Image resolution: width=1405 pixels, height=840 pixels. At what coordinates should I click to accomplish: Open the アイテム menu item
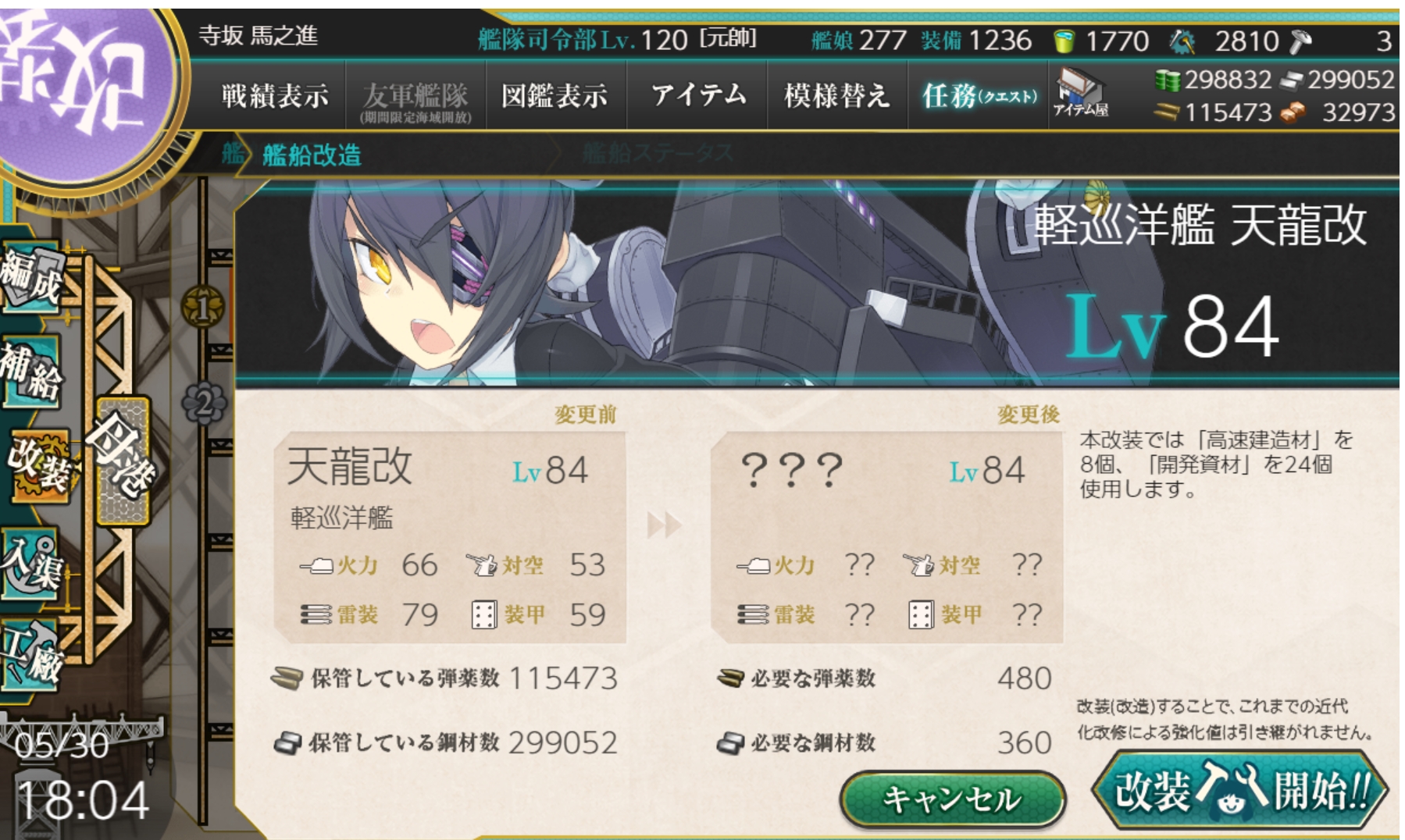click(x=698, y=95)
